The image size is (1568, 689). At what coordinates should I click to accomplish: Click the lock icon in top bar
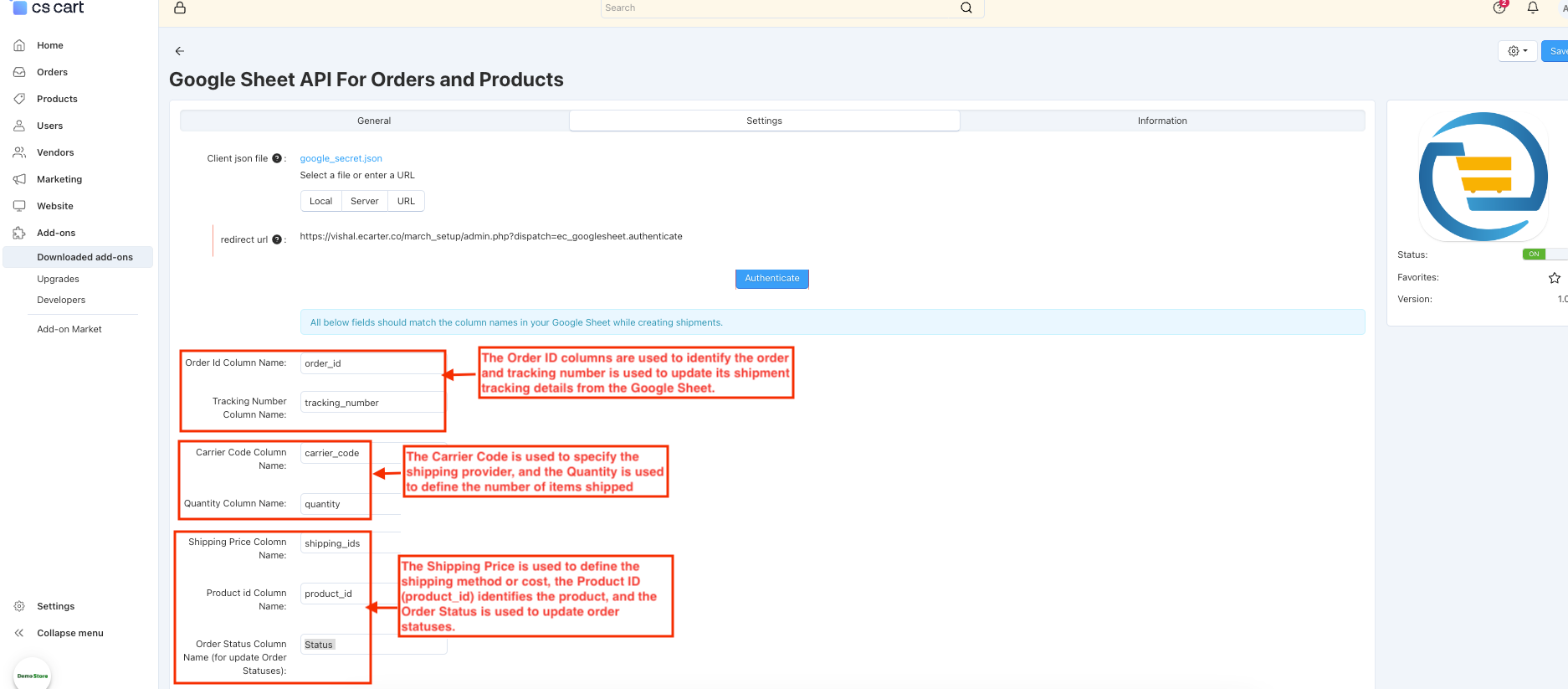tap(180, 8)
